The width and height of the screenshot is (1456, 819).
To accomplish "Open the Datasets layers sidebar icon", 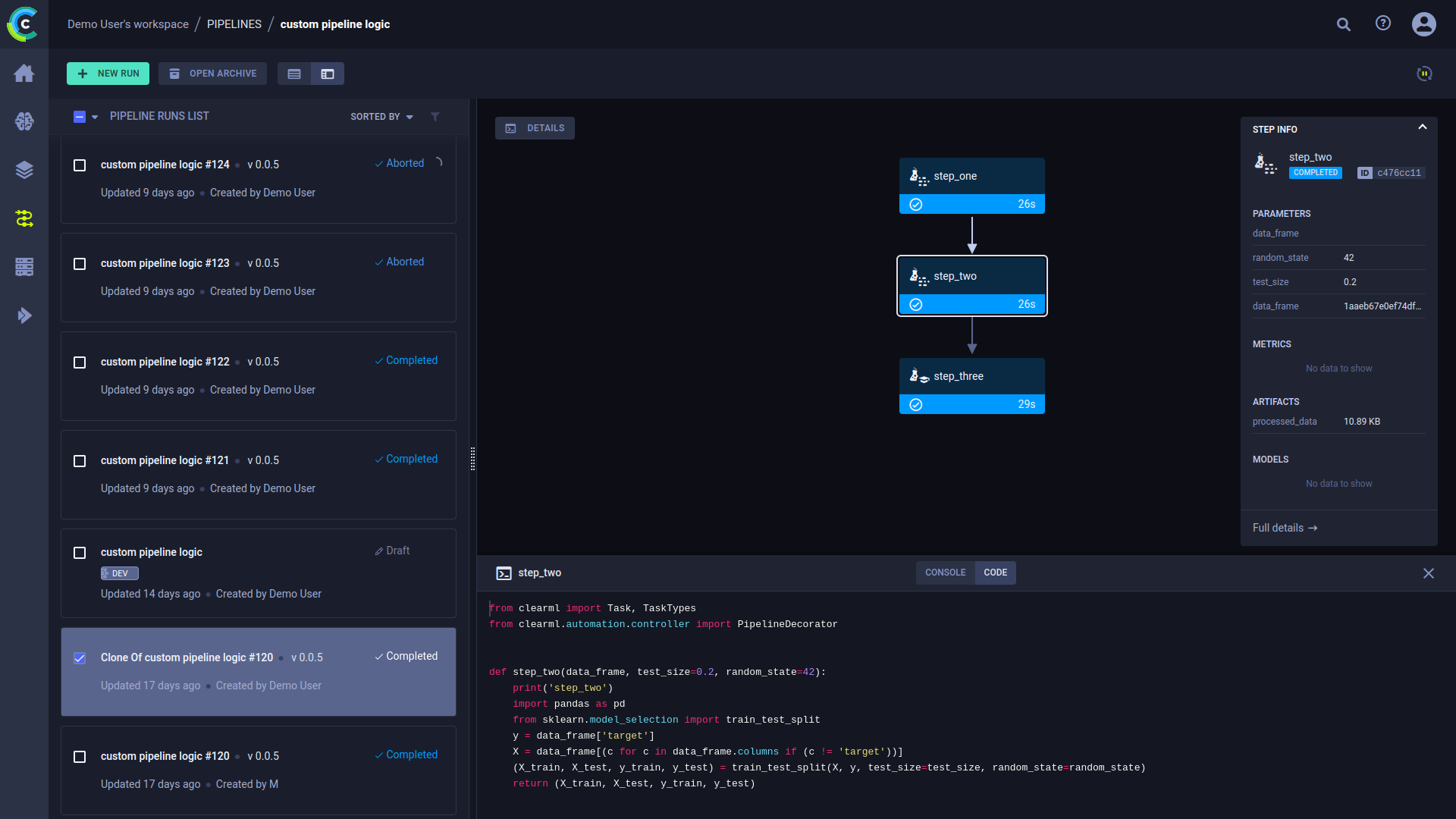I will tap(24, 170).
